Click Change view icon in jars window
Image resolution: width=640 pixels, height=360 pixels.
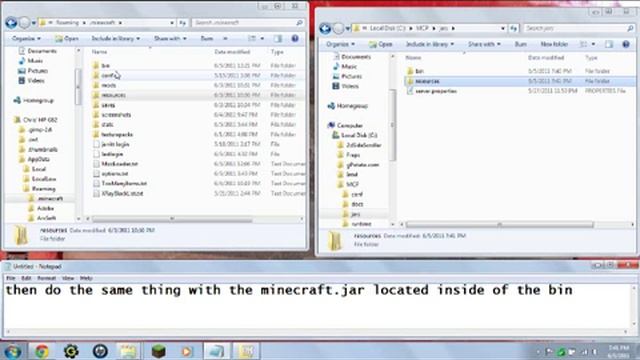pyautogui.click(x=583, y=44)
